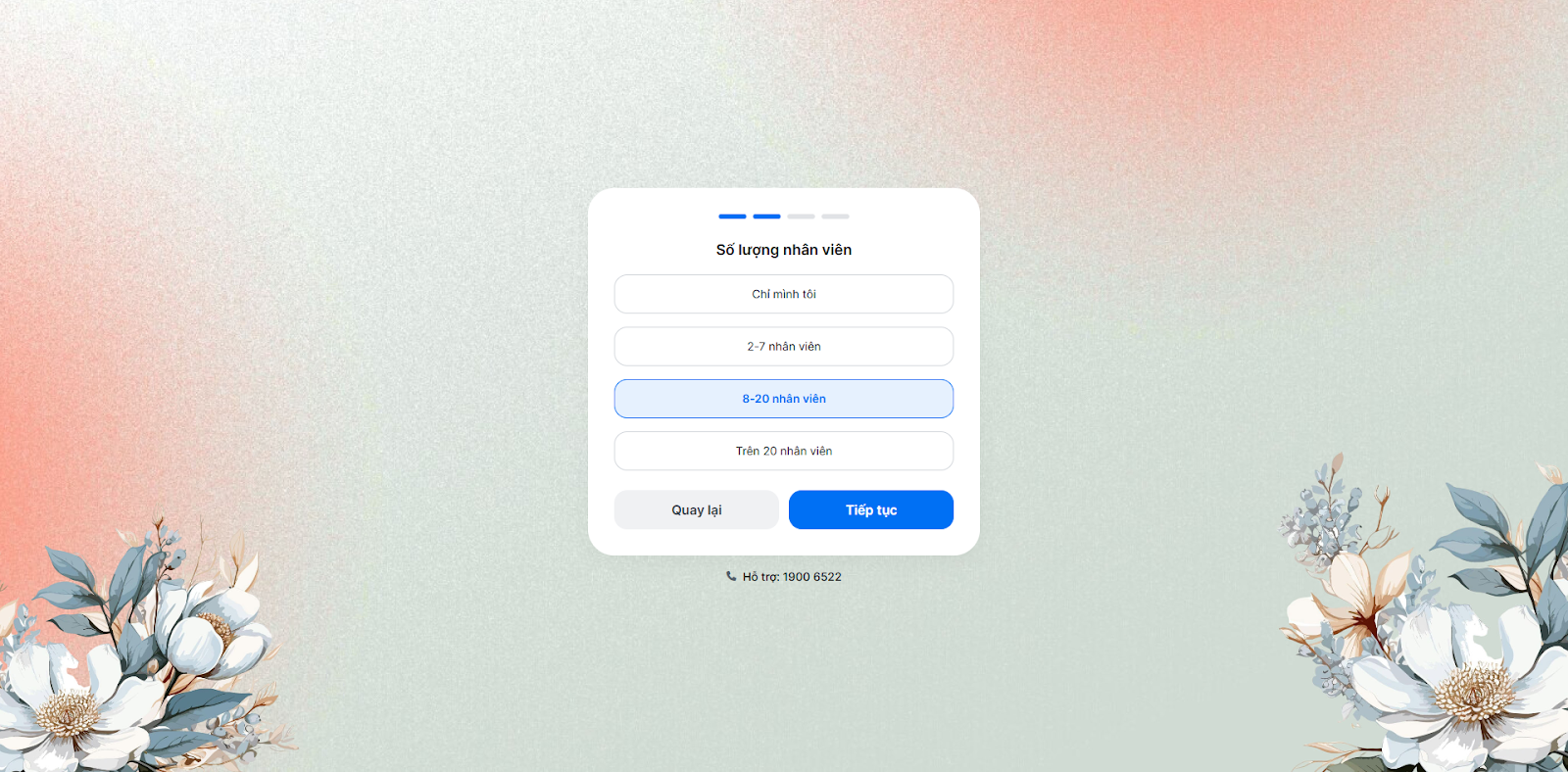Select the highlighted '8-20 nhân viên' option

click(784, 399)
